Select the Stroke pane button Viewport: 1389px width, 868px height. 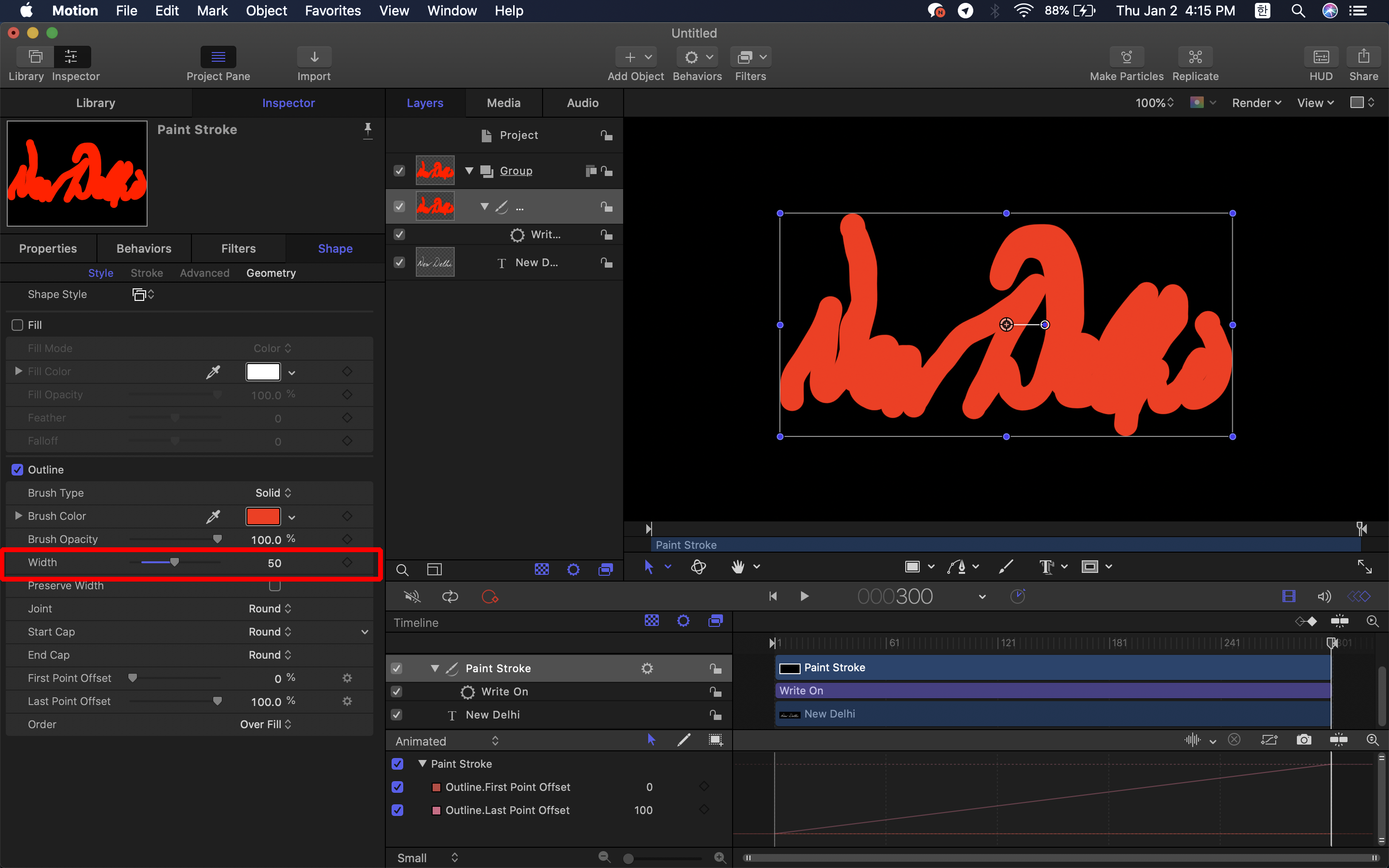[146, 272]
